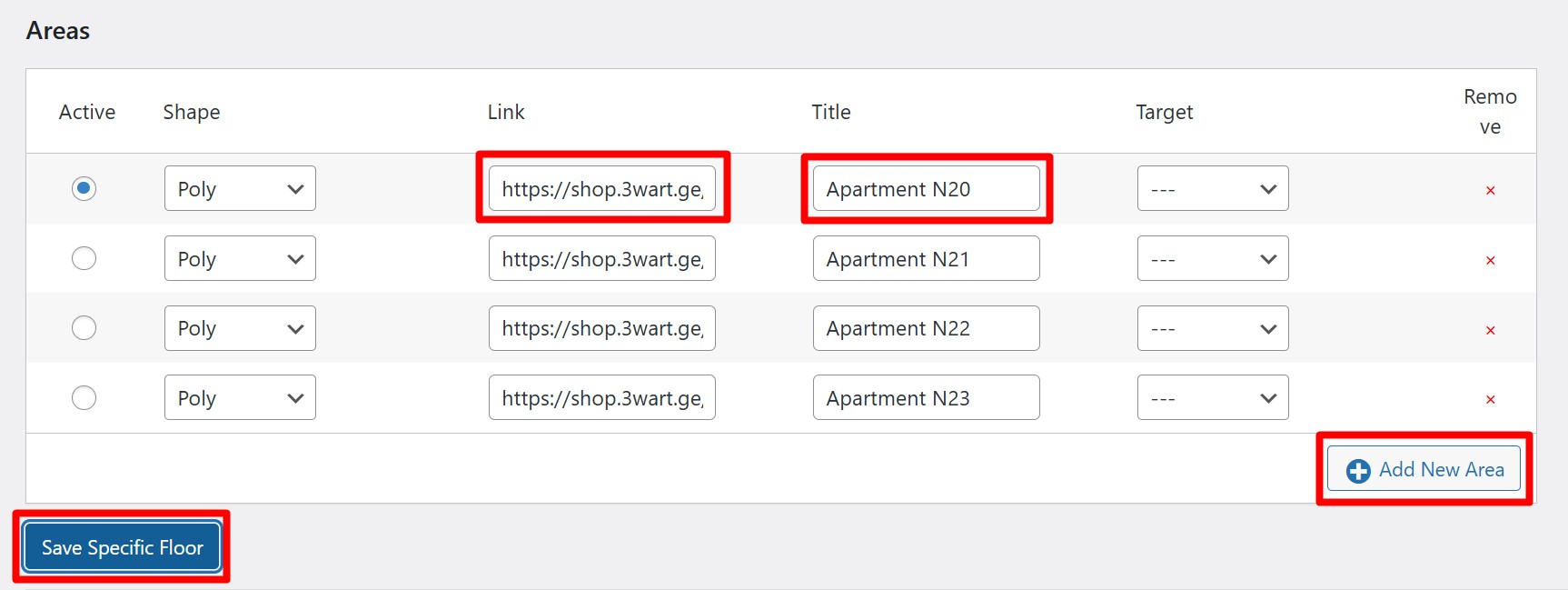Open the Shape dropdown for Apartment N23
The image size is (1568, 590).
pyautogui.click(x=240, y=398)
